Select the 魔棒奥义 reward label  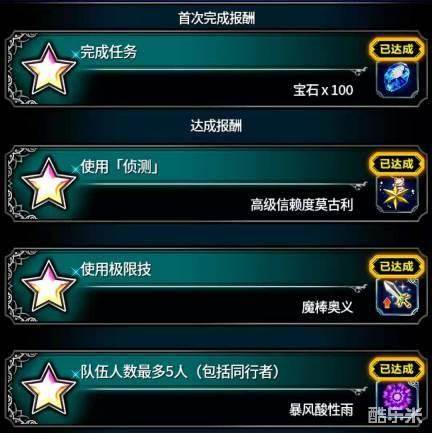[327, 307]
